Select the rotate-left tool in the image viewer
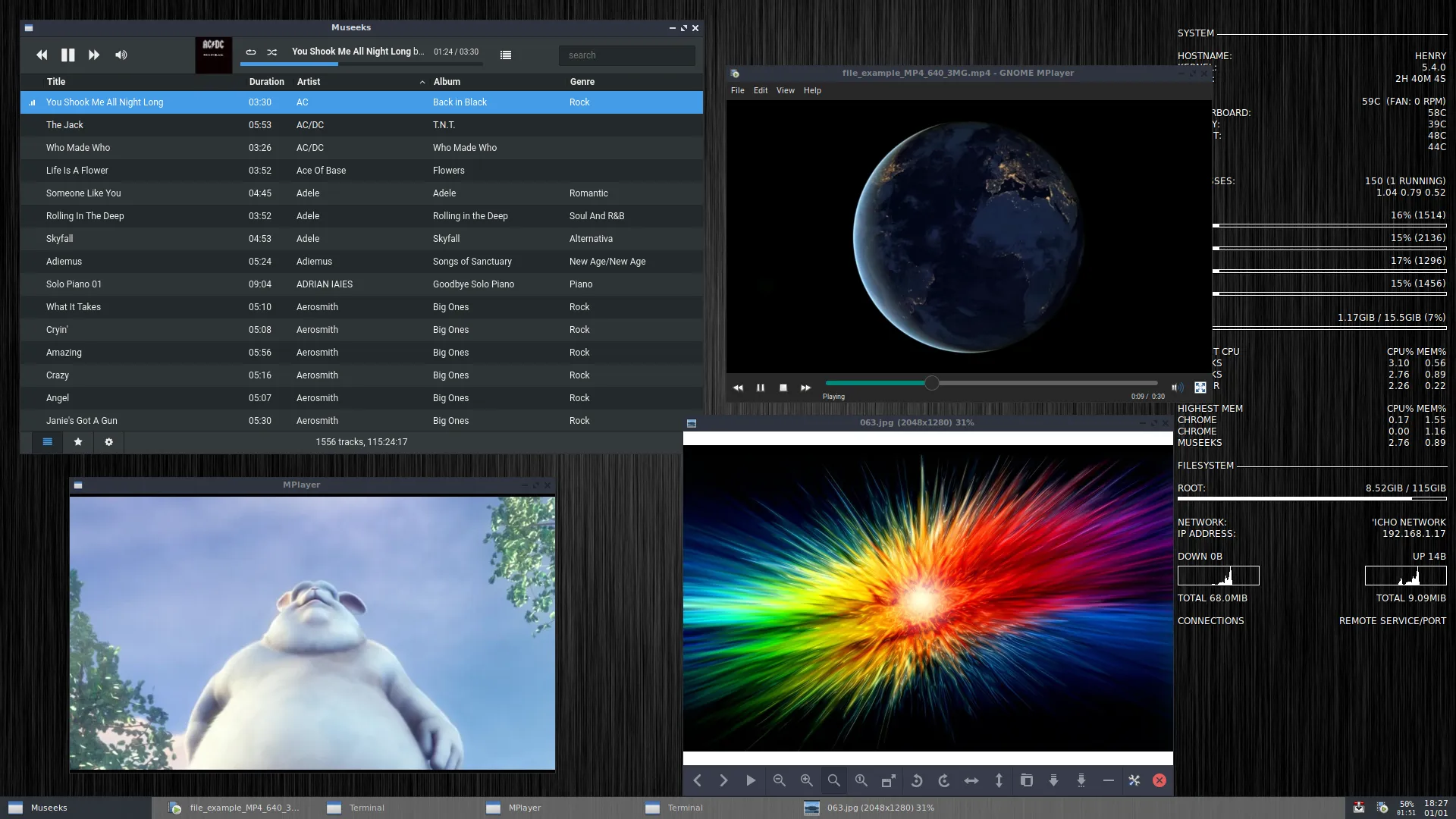 [x=916, y=780]
